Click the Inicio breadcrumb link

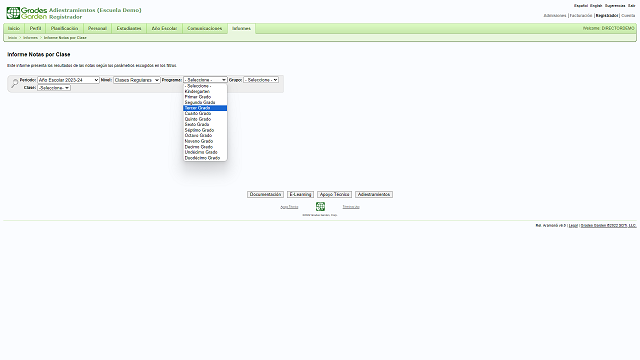pyautogui.click(x=13, y=38)
